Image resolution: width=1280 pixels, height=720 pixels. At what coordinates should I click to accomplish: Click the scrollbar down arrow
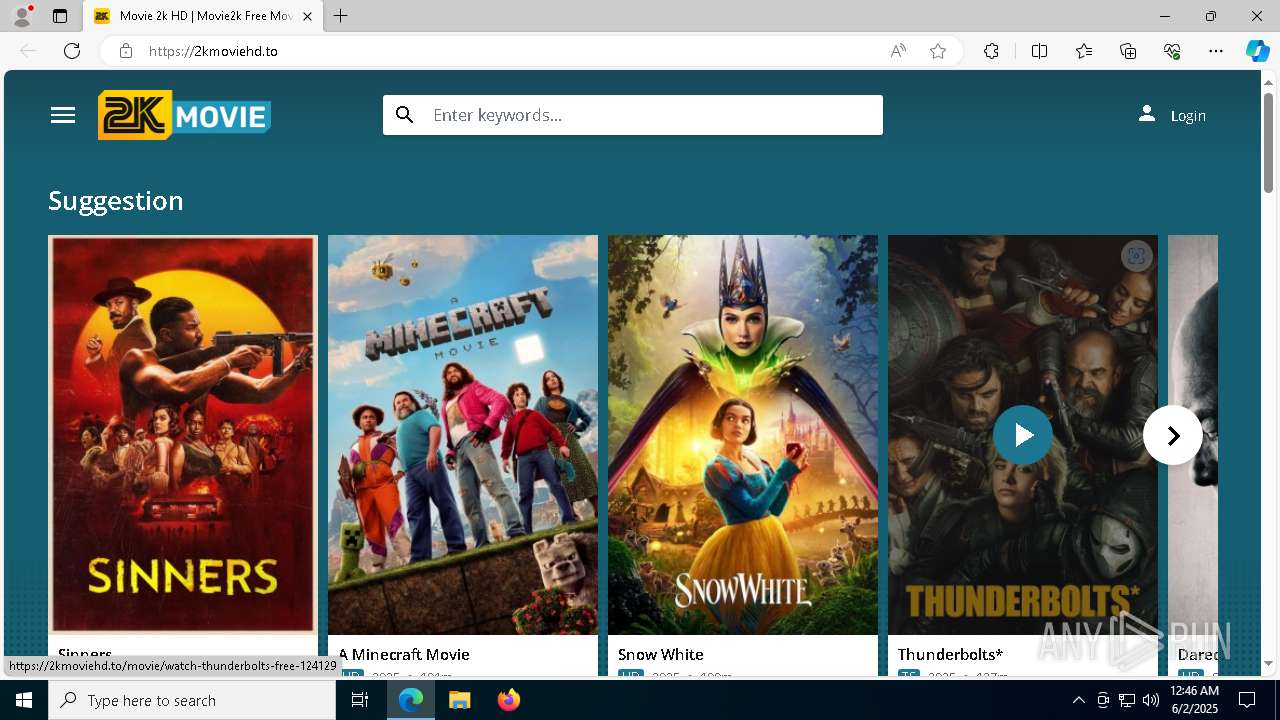[1269, 663]
